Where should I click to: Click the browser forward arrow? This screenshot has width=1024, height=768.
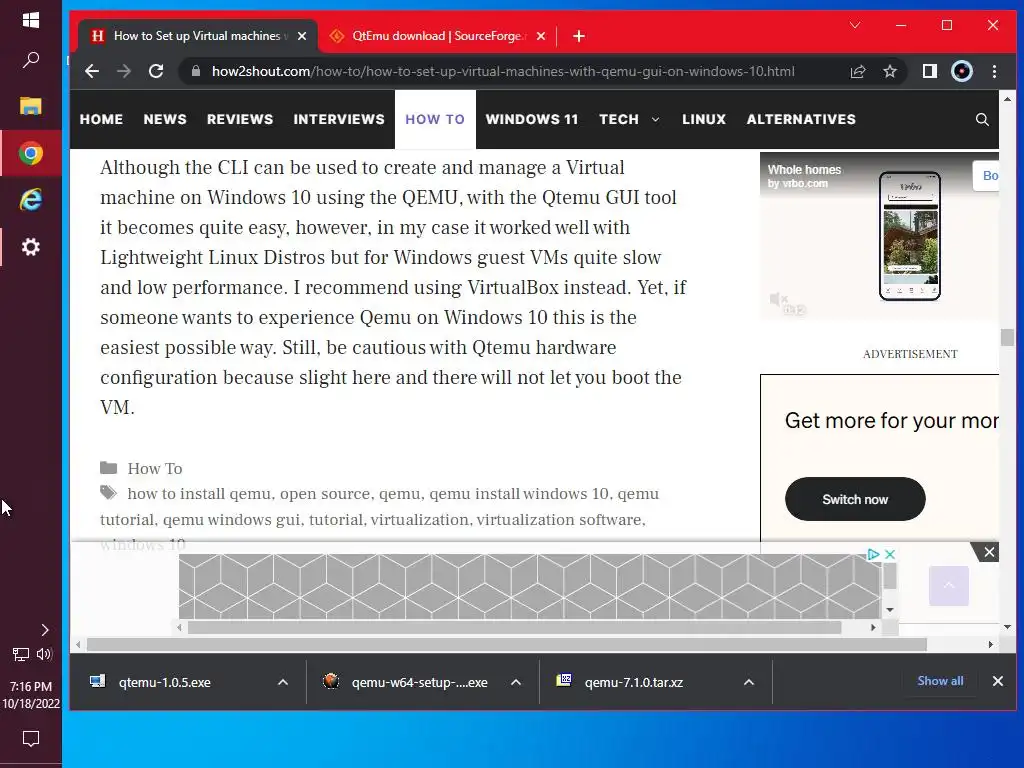coord(123,71)
